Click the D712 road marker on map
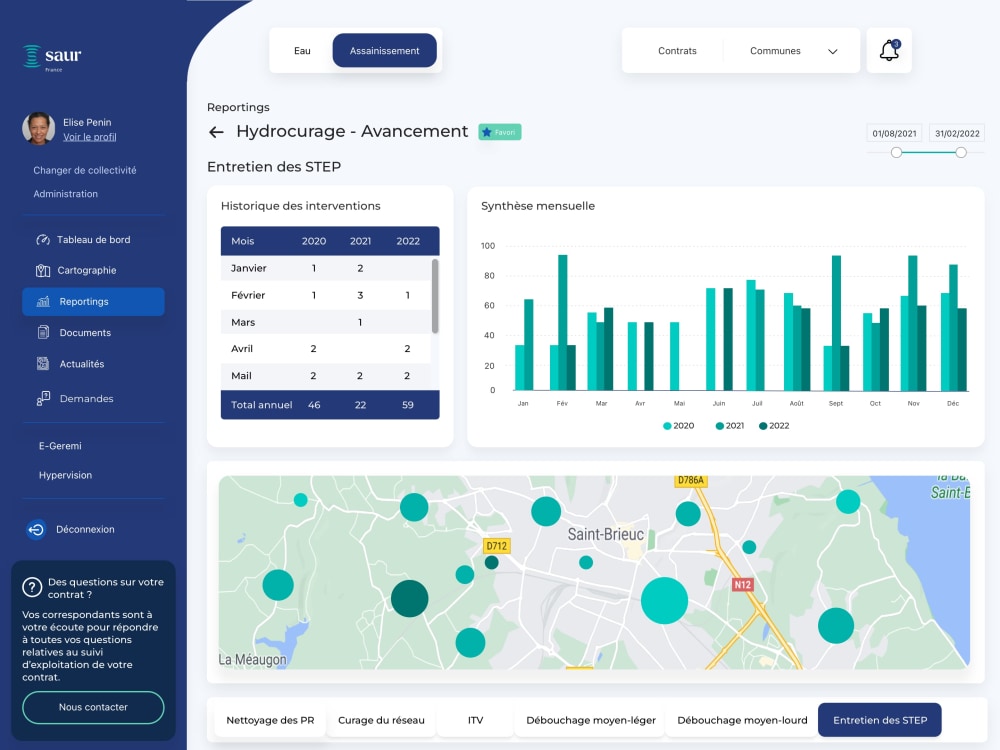 pyautogui.click(x=496, y=546)
